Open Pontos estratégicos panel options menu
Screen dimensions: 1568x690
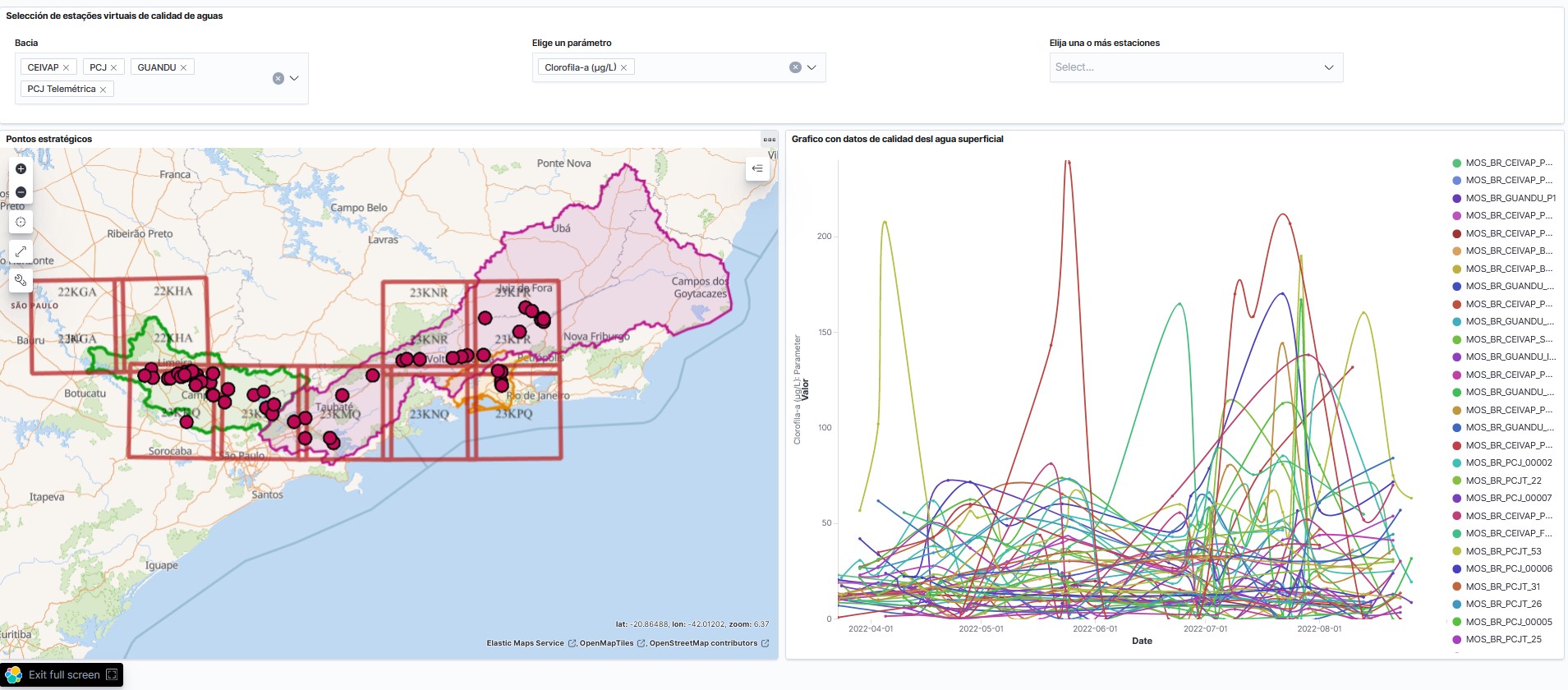769,139
